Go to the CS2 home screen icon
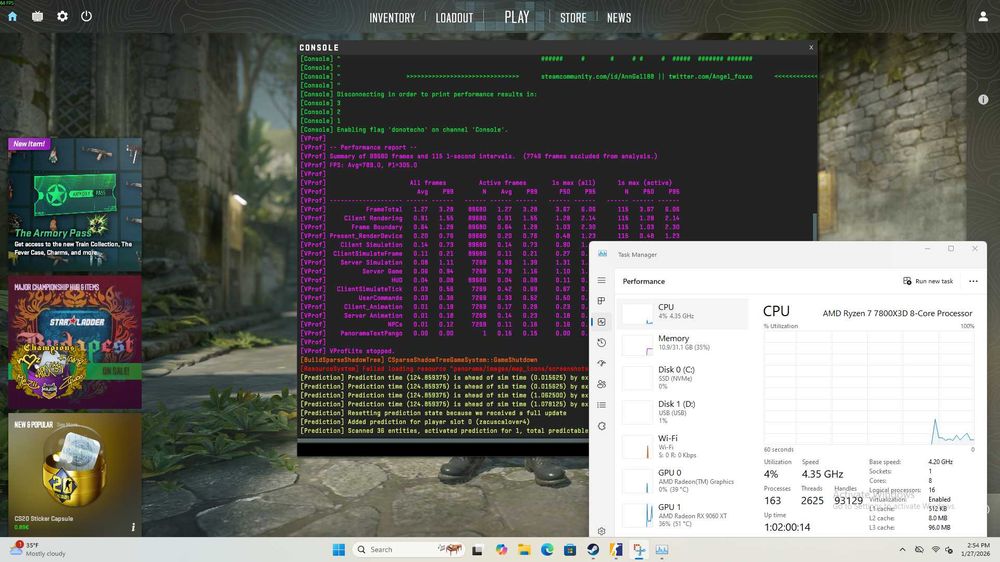1000x562 pixels. click(x=12, y=17)
